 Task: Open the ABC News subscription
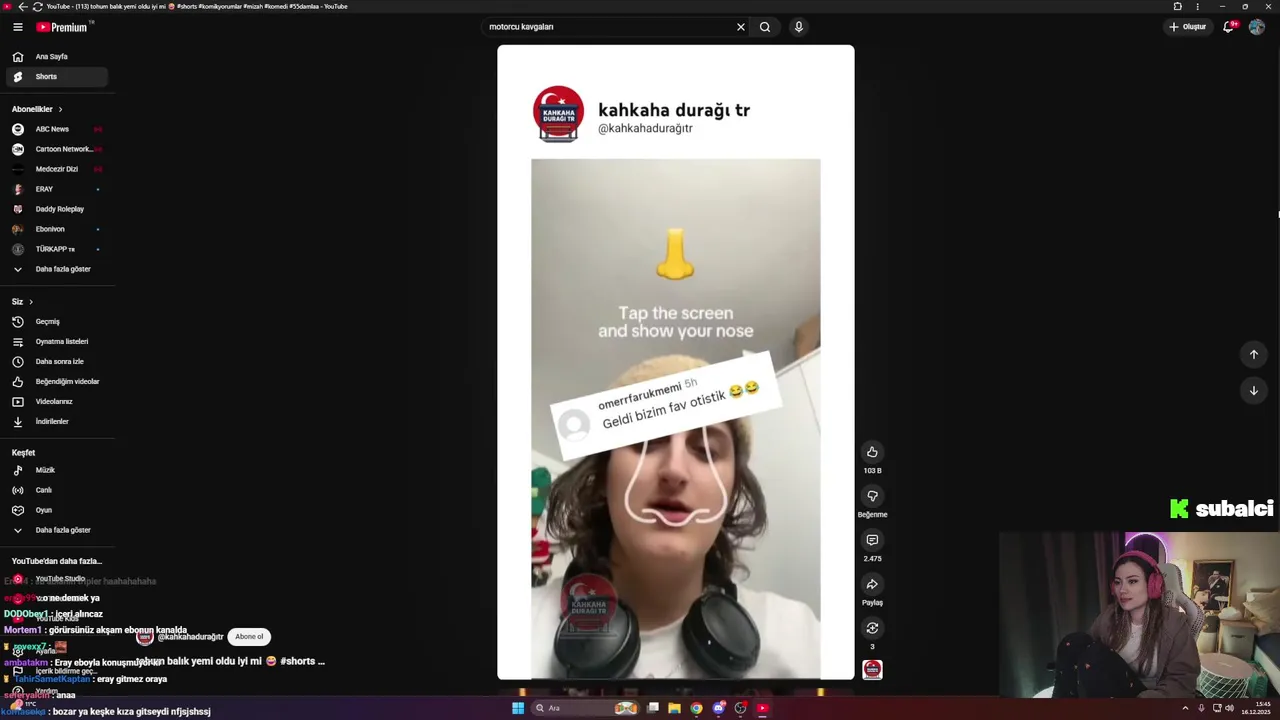tap(55, 129)
